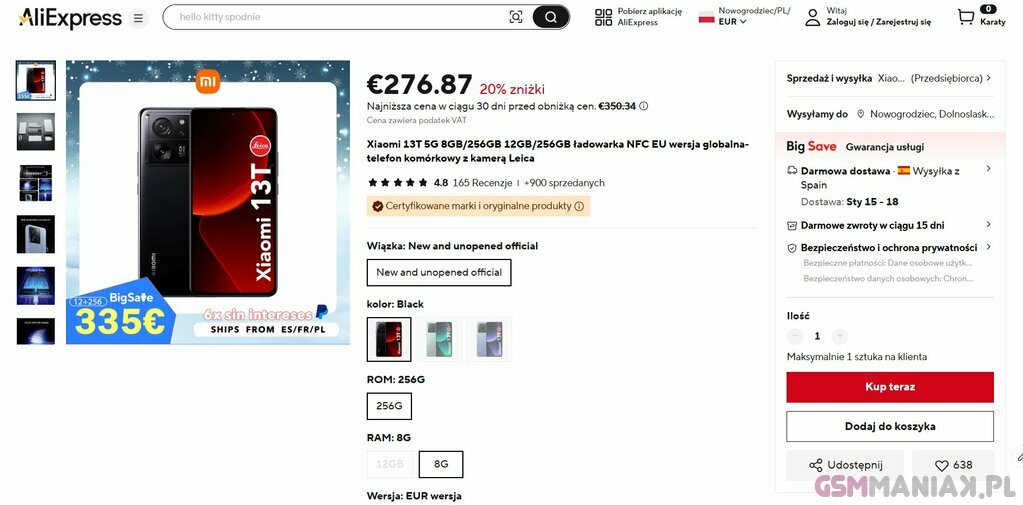Click the red Kup teraz button
The image size is (1023, 505).
[x=890, y=387]
